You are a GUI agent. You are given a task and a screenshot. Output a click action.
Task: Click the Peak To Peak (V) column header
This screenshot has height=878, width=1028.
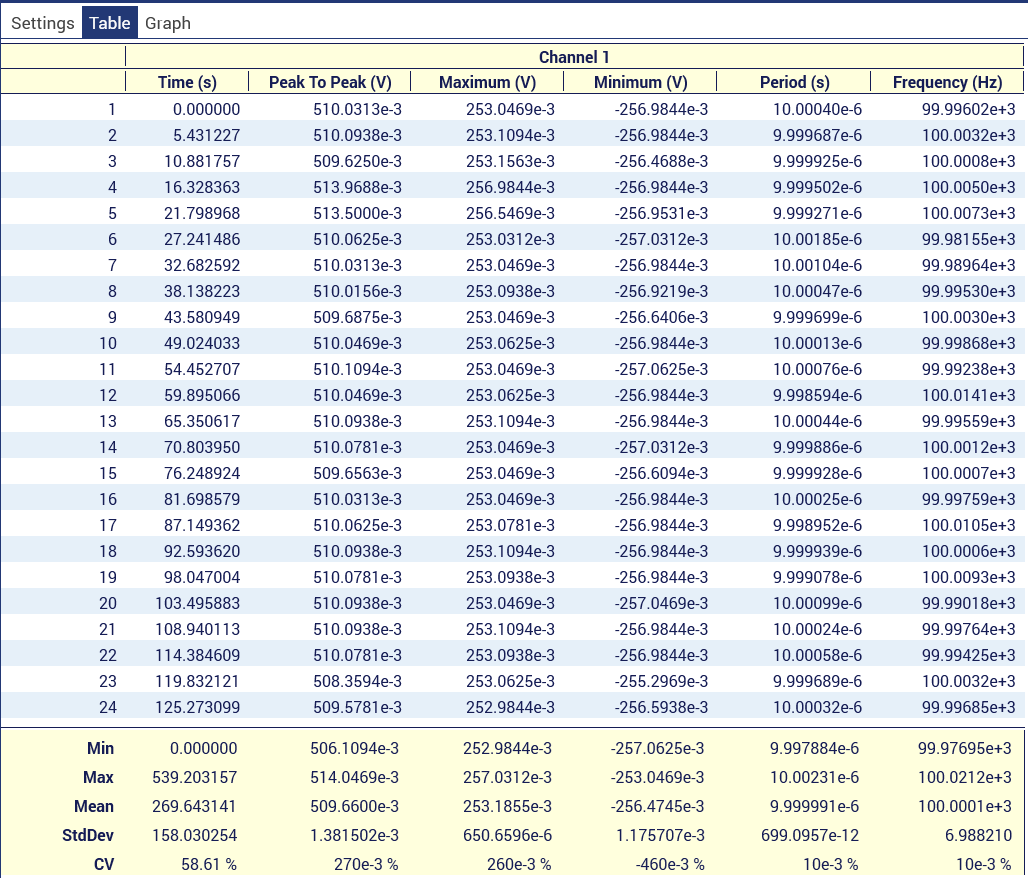click(329, 83)
